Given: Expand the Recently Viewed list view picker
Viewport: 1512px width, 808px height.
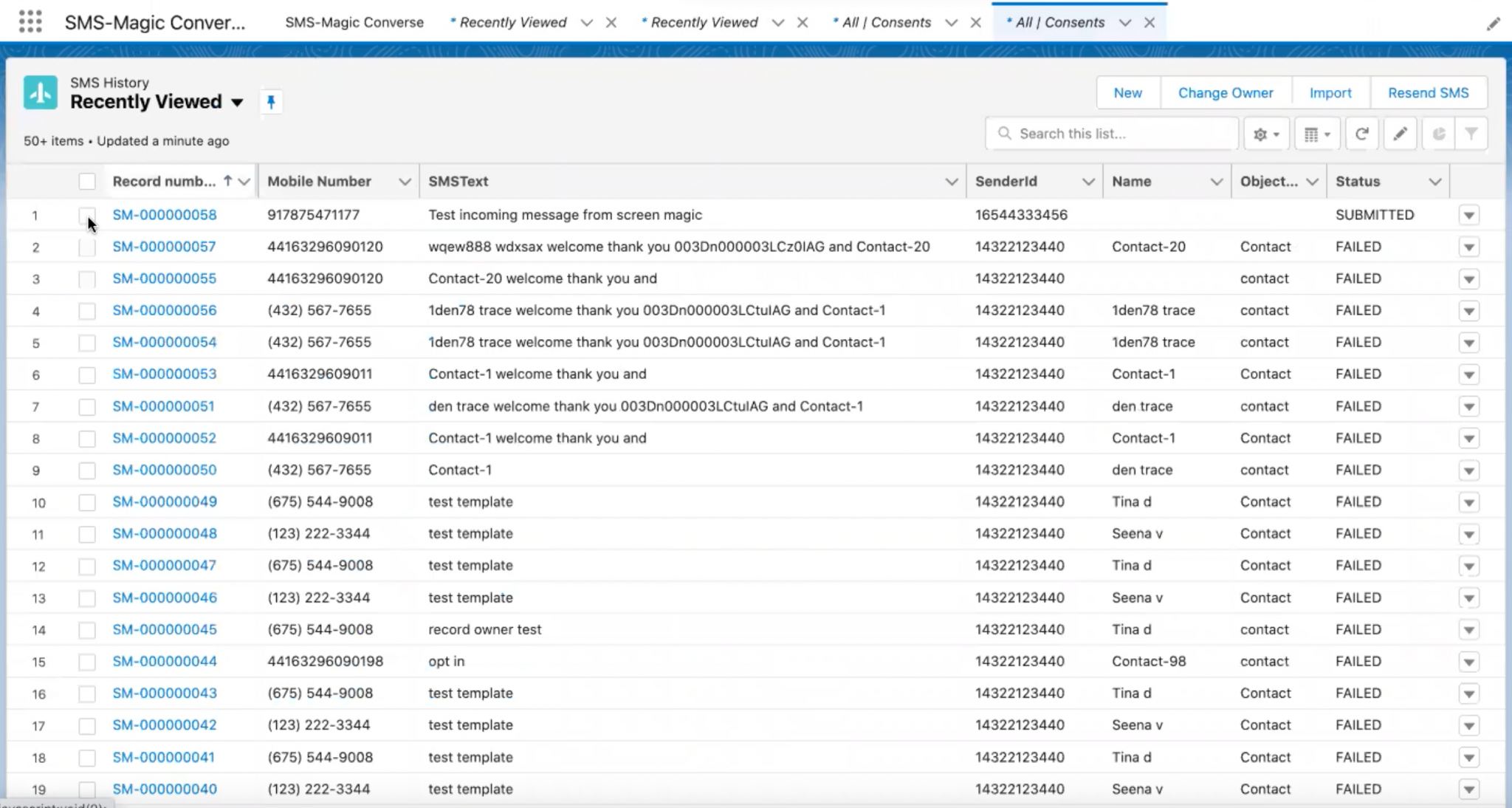Looking at the screenshot, I should click(x=237, y=102).
